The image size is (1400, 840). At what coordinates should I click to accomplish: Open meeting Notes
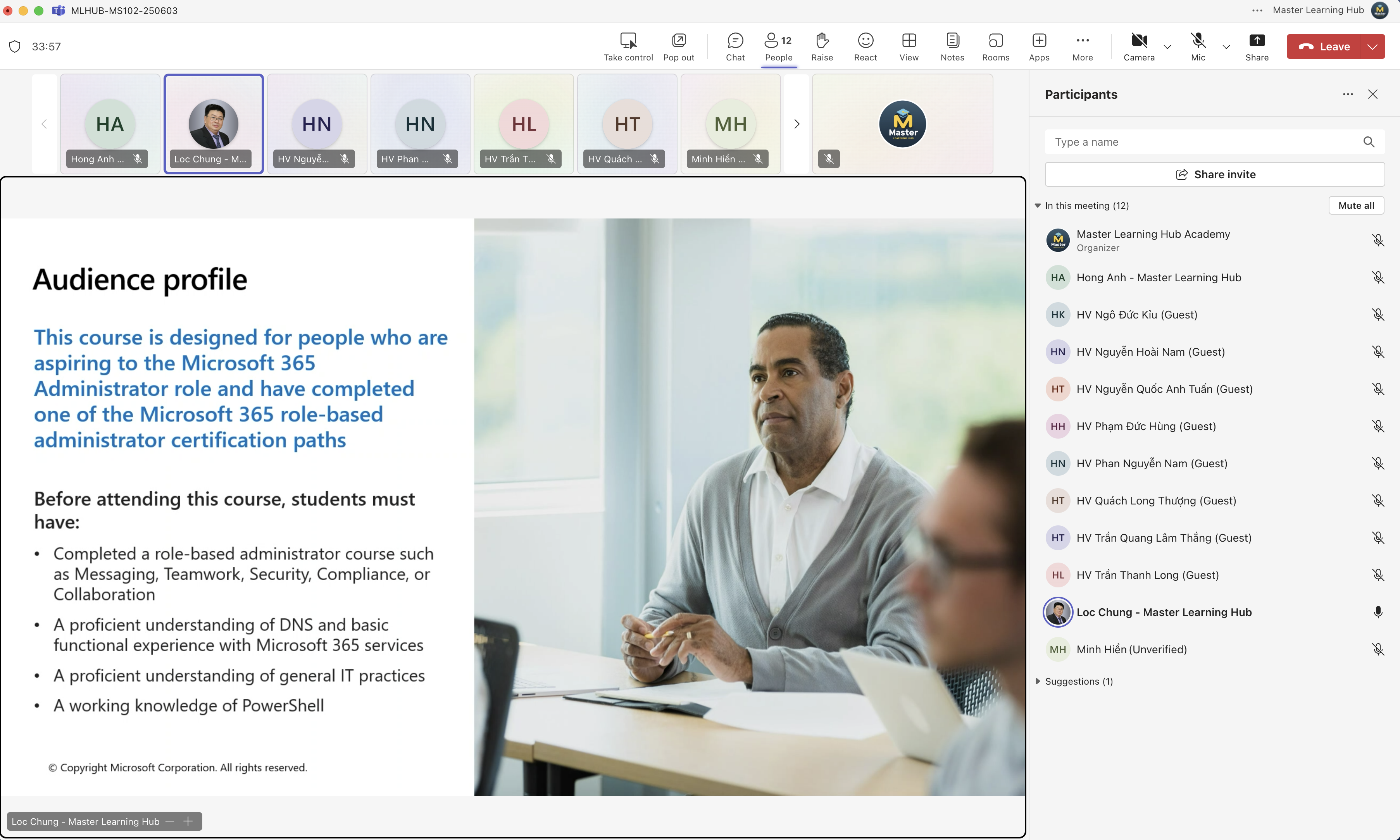tap(952, 47)
